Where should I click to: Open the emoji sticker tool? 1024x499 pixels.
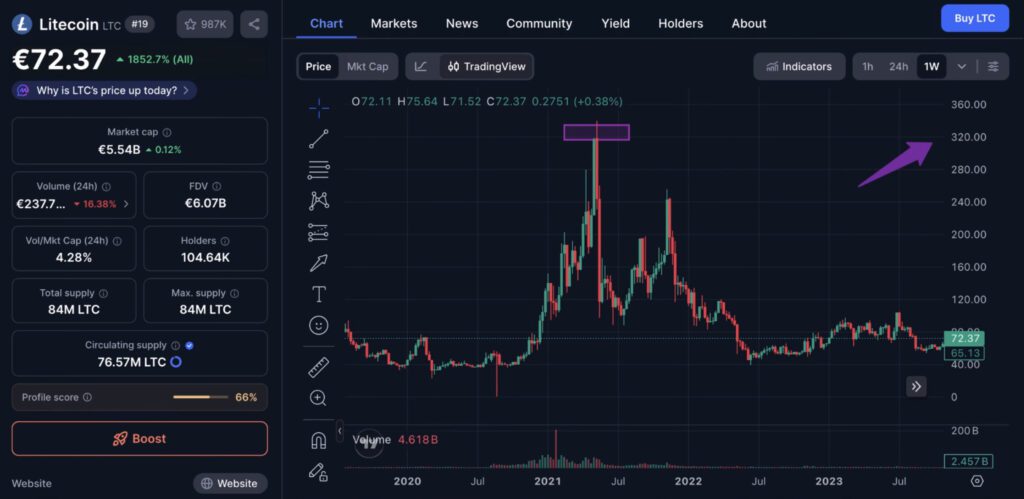point(318,325)
